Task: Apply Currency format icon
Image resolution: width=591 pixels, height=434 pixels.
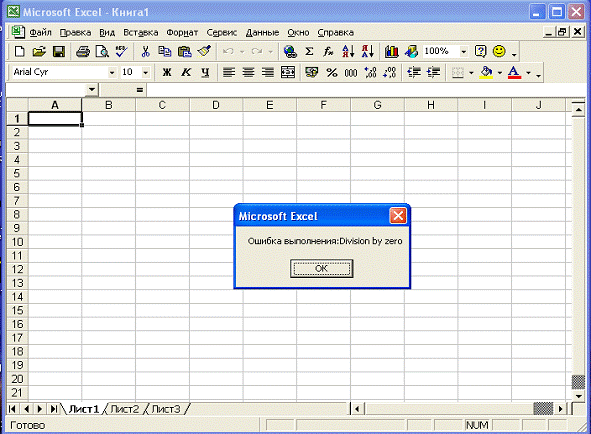Action: coord(311,72)
